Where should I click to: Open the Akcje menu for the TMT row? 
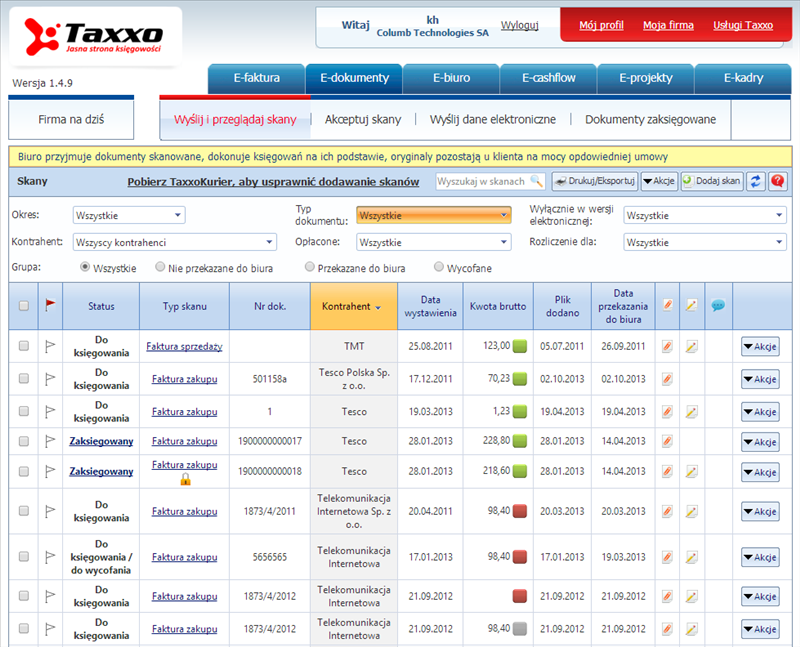tap(760, 346)
